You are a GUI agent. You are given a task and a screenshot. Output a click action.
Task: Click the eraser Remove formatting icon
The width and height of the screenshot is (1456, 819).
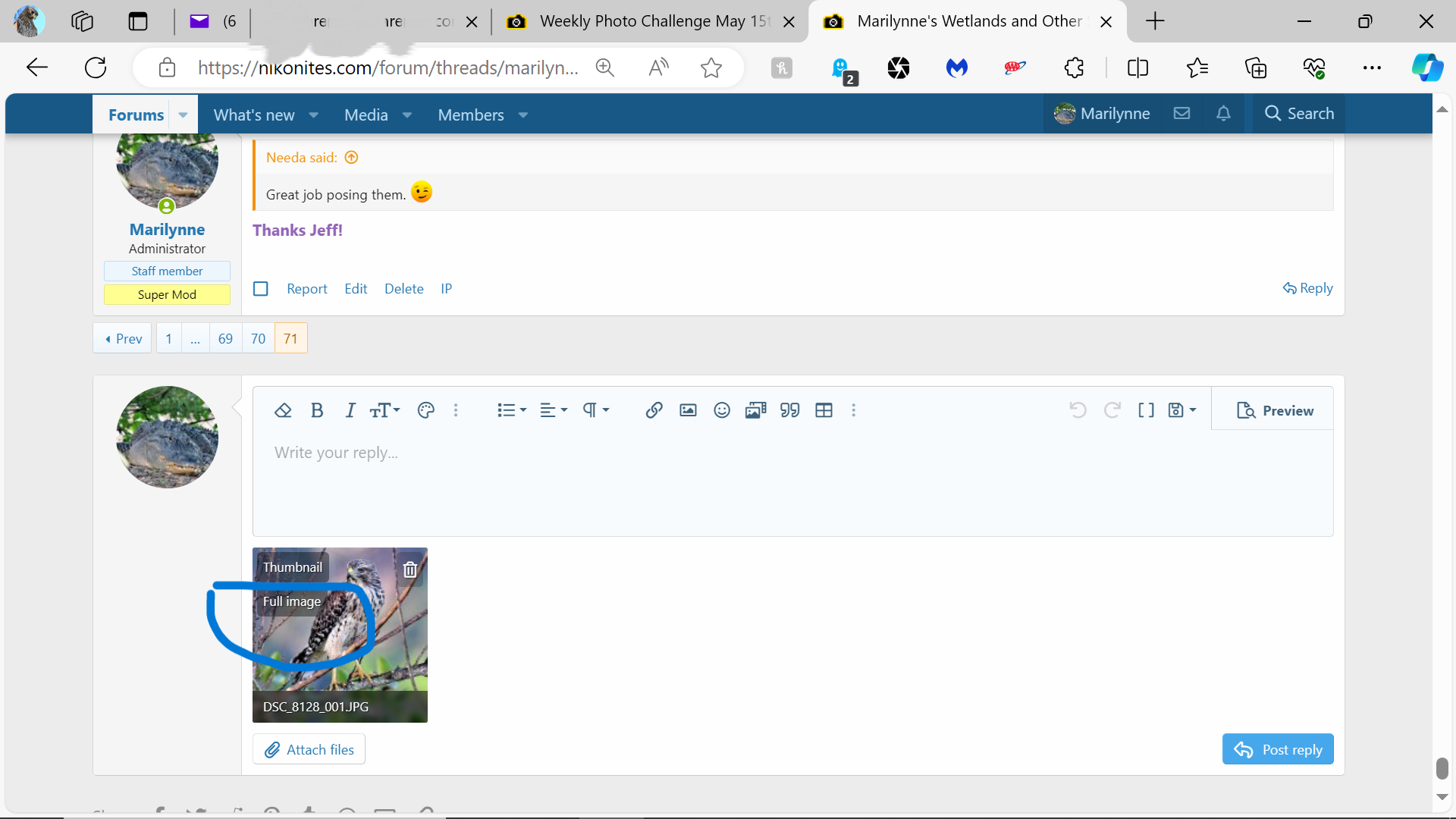[x=283, y=410]
